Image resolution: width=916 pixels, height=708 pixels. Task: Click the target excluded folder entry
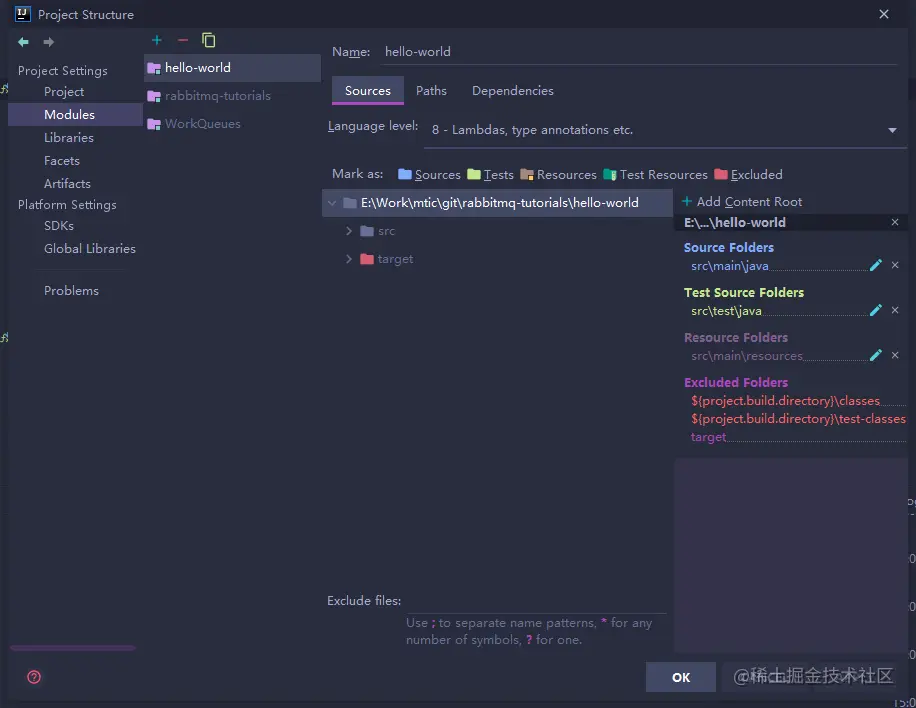pos(708,437)
